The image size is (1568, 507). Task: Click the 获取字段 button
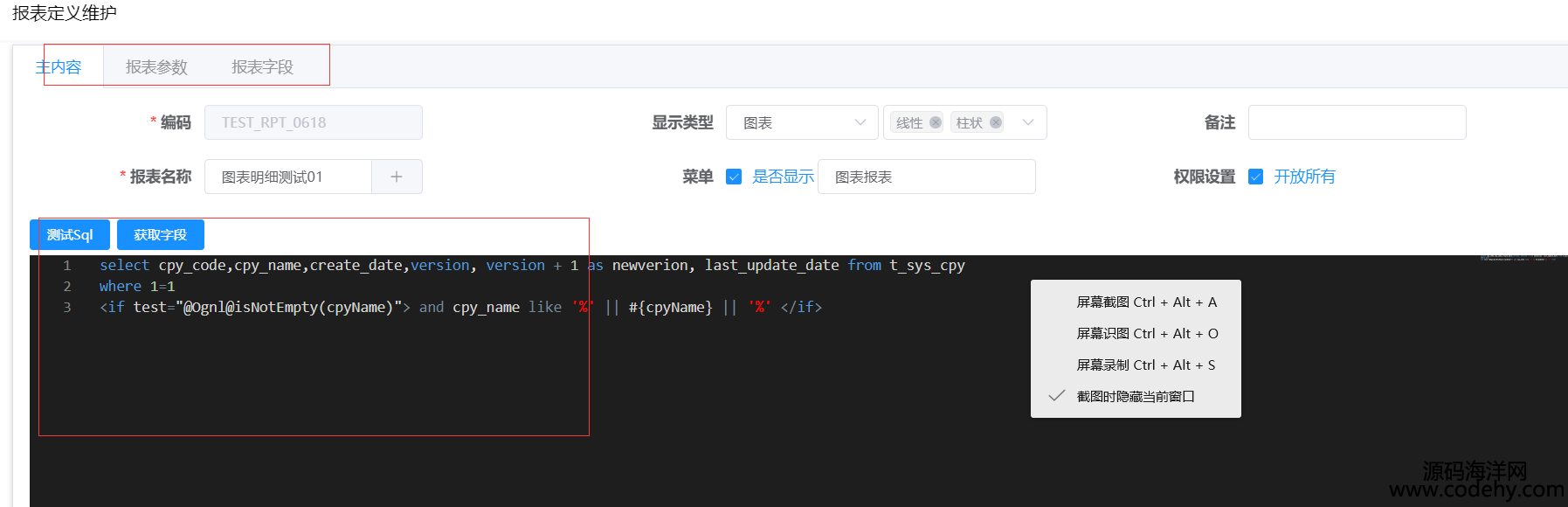pyautogui.click(x=160, y=234)
